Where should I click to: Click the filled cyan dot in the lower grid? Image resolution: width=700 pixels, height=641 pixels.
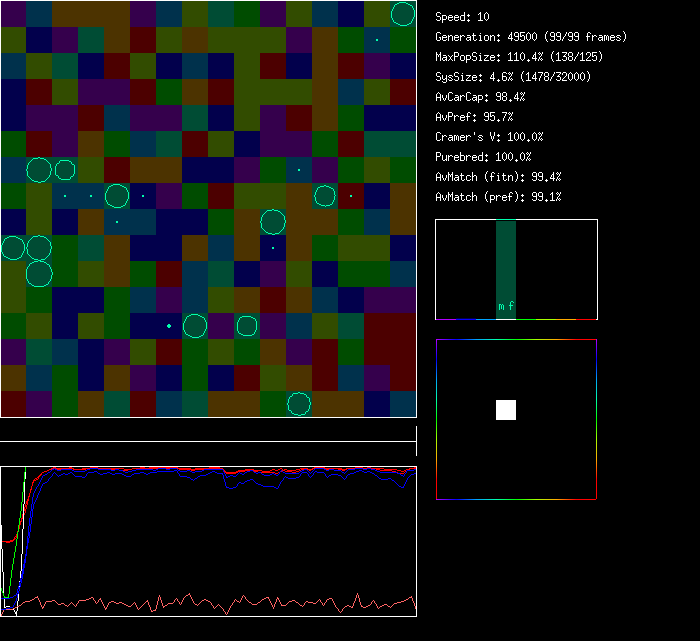(169, 326)
